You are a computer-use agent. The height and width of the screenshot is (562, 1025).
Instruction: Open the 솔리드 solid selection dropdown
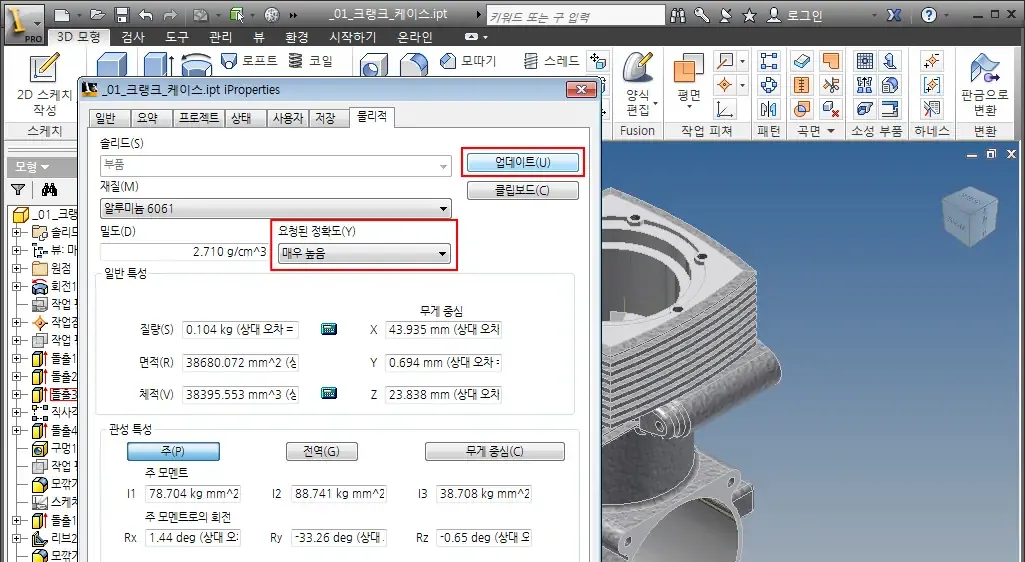[275, 166]
